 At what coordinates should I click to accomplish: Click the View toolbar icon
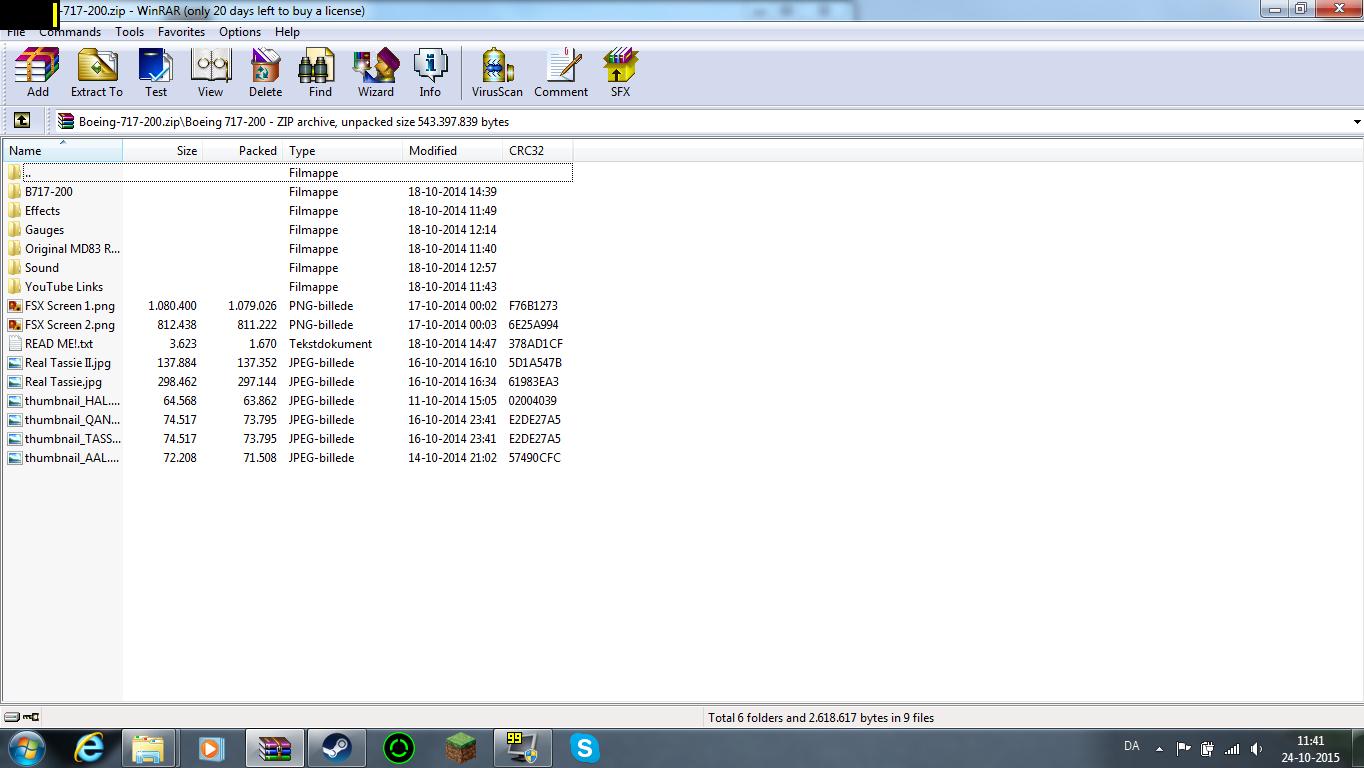(210, 74)
